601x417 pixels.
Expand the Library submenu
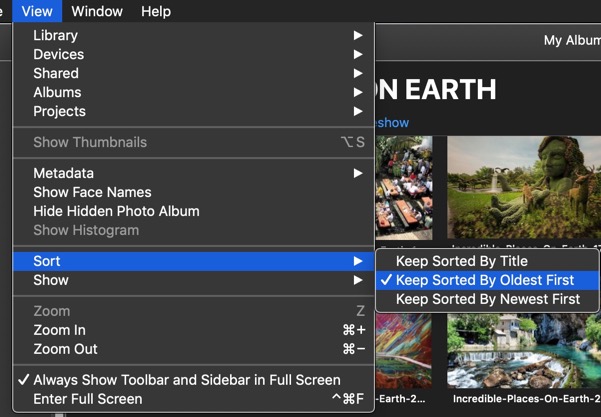(55, 35)
